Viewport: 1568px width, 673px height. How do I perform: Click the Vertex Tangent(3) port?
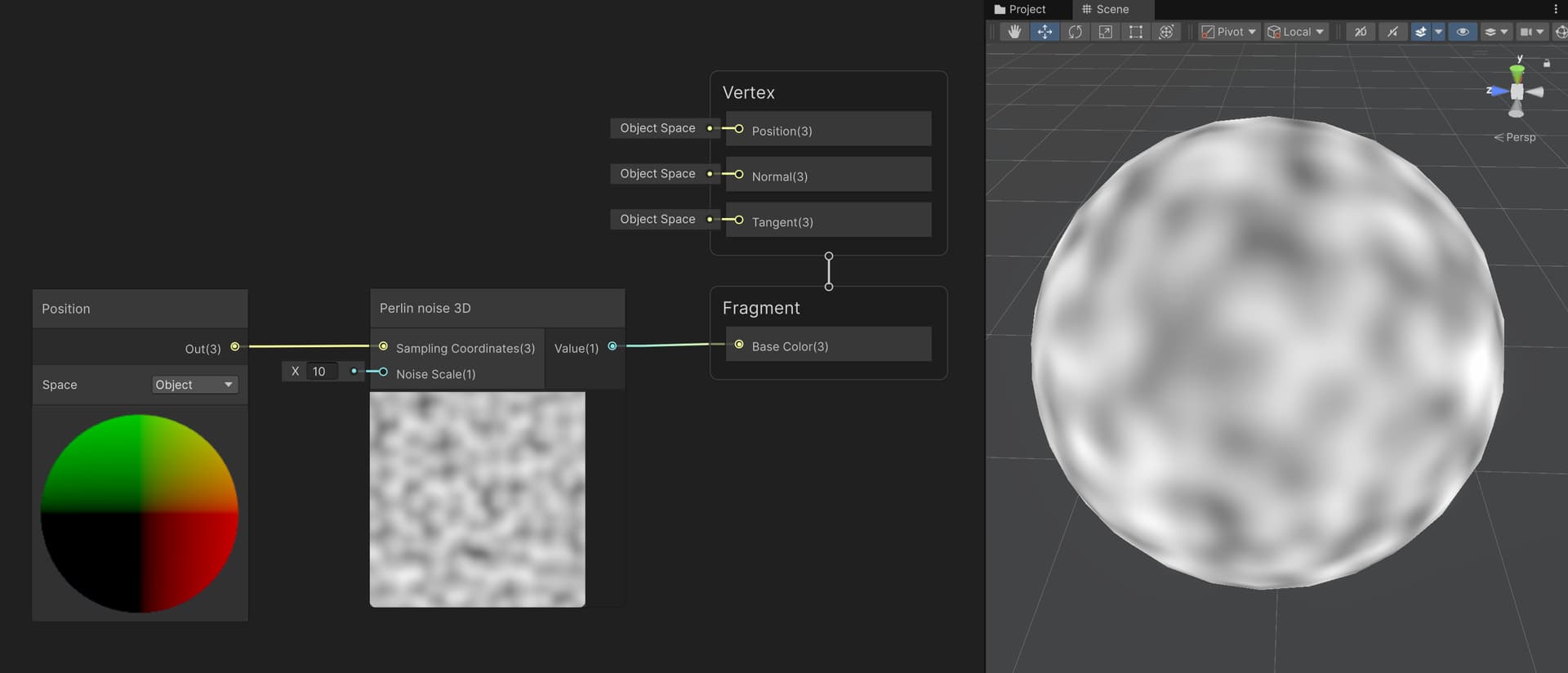tap(739, 220)
